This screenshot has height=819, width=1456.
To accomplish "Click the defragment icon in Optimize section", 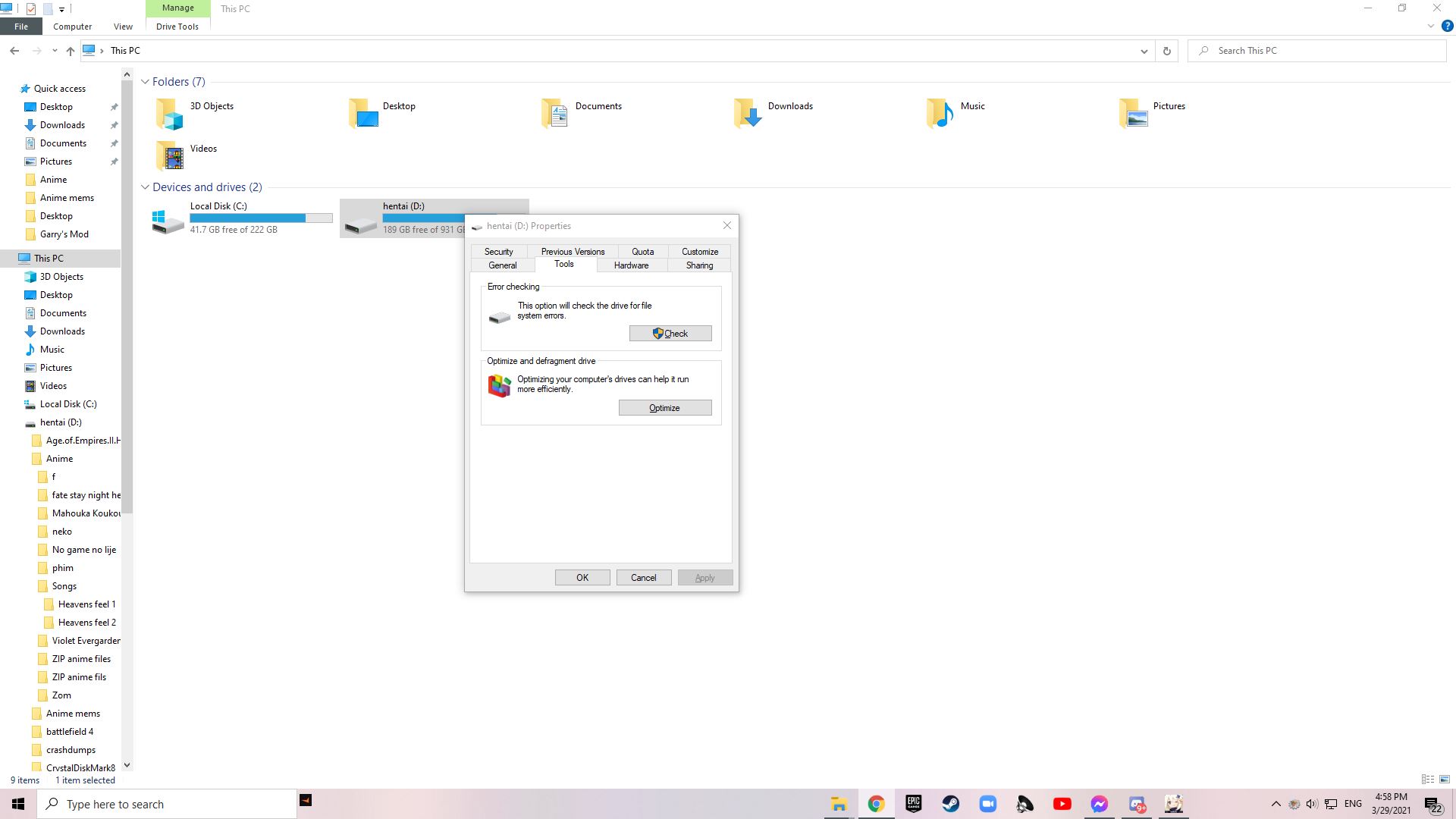I will [500, 385].
